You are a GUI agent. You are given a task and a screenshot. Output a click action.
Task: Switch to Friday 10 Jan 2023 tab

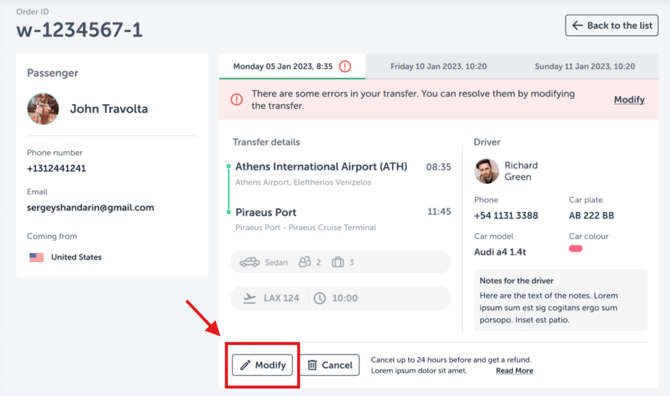(x=438, y=66)
